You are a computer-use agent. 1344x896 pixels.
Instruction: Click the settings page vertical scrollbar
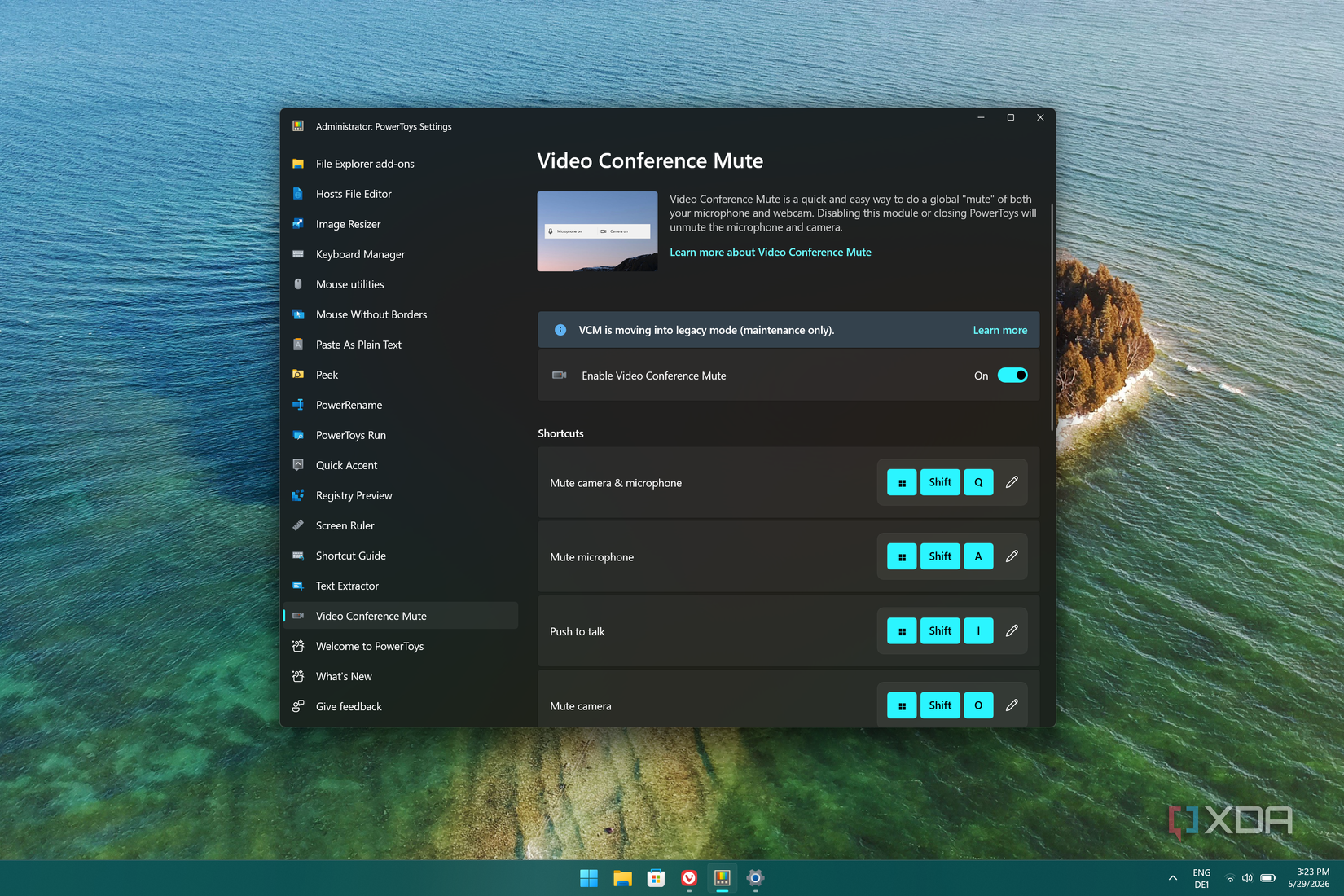[1052, 318]
